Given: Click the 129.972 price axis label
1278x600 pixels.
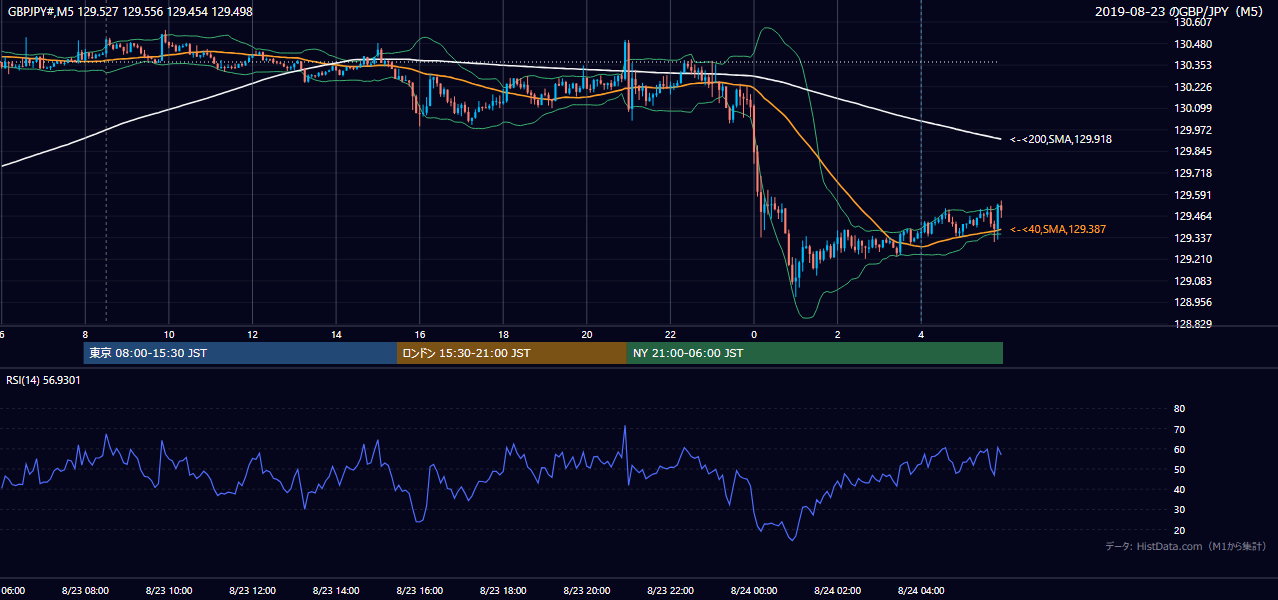Looking at the screenshot, I should pos(1193,130).
